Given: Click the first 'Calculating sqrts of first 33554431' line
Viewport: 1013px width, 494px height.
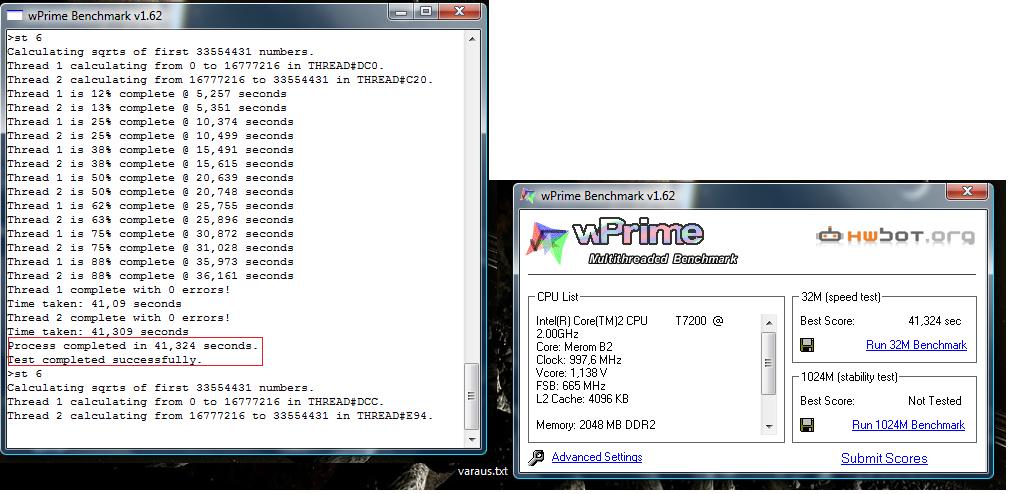Looking at the screenshot, I should (161, 52).
